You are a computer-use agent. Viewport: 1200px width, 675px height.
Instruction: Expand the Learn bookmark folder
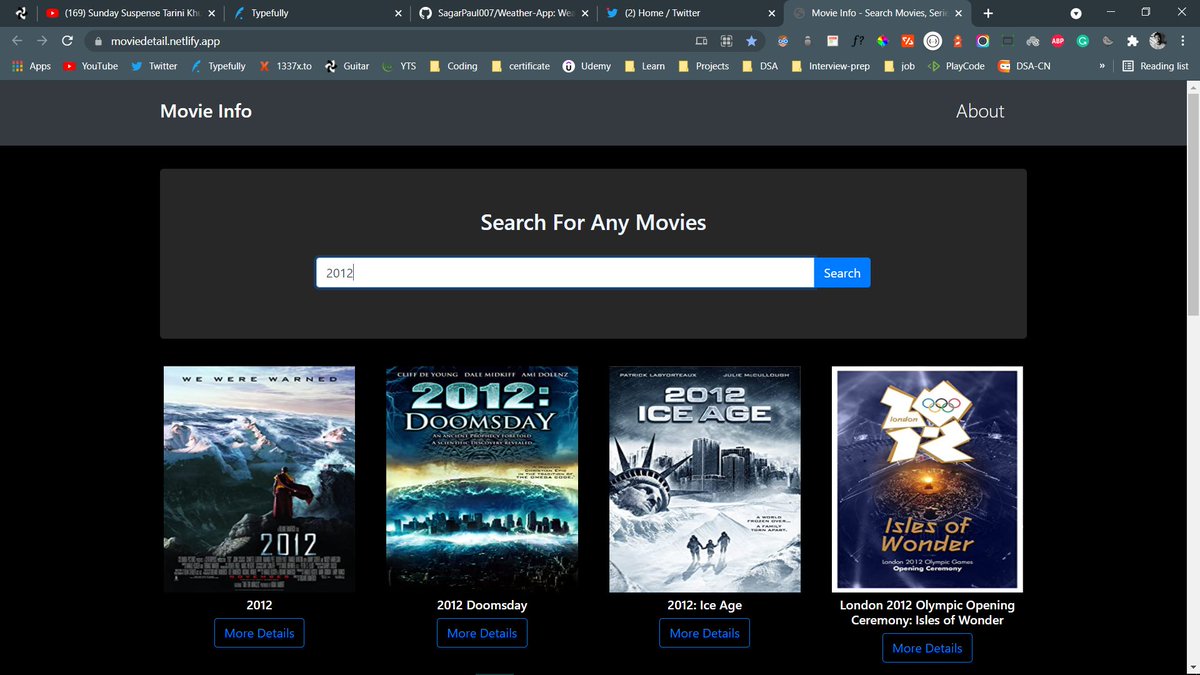click(644, 66)
